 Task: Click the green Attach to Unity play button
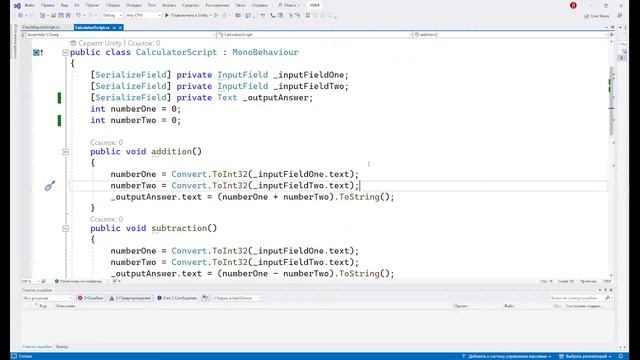tap(167, 16)
